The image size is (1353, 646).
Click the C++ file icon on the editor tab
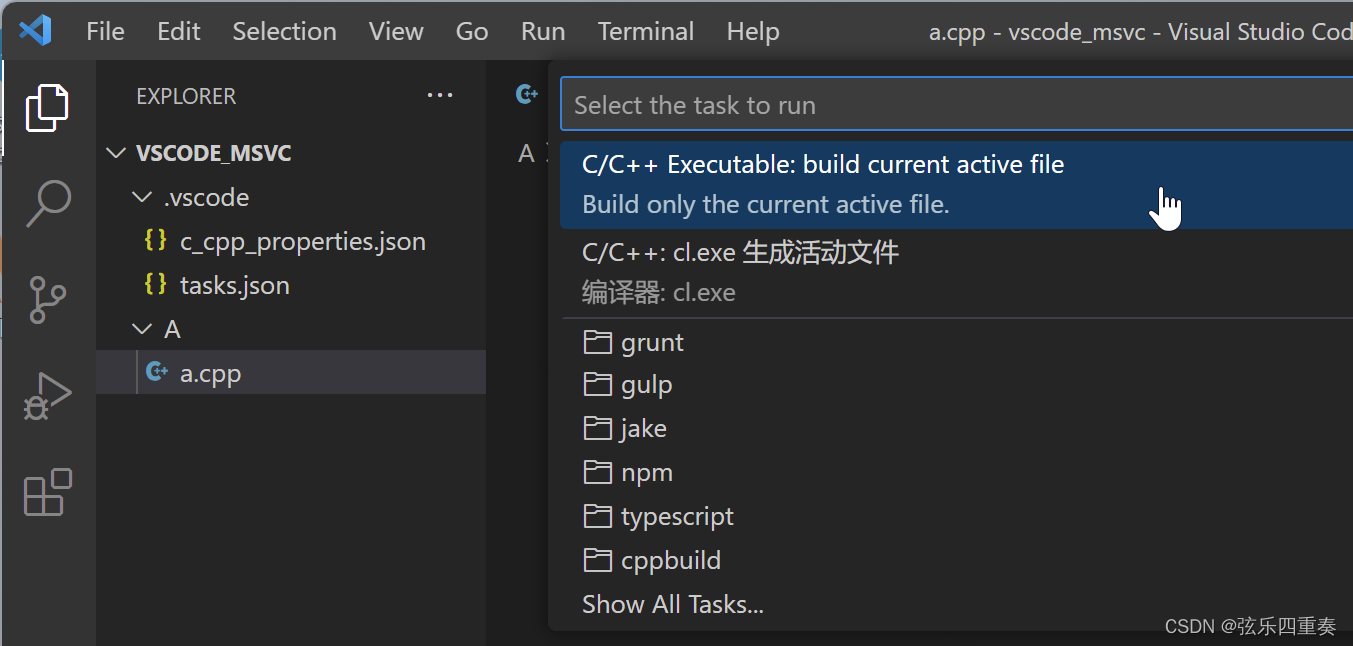(527, 94)
